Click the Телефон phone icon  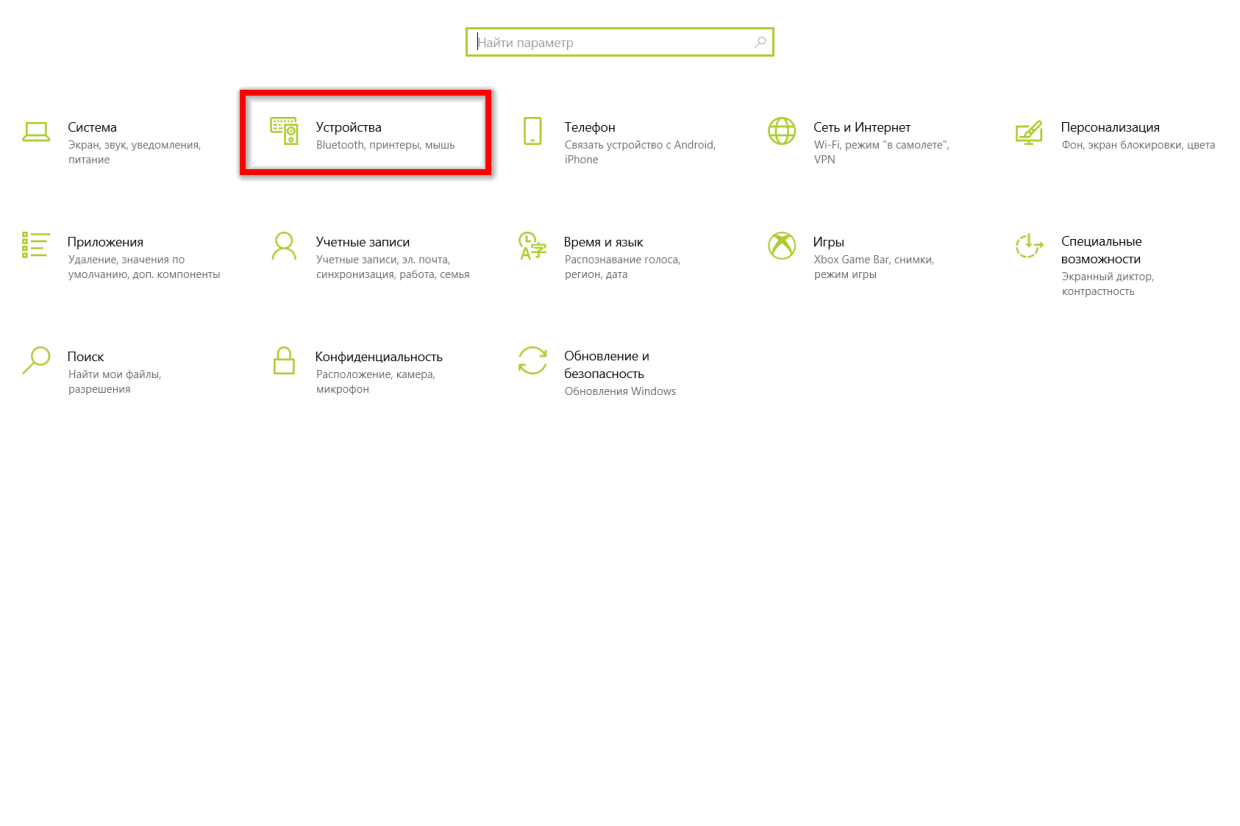[x=532, y=131]
